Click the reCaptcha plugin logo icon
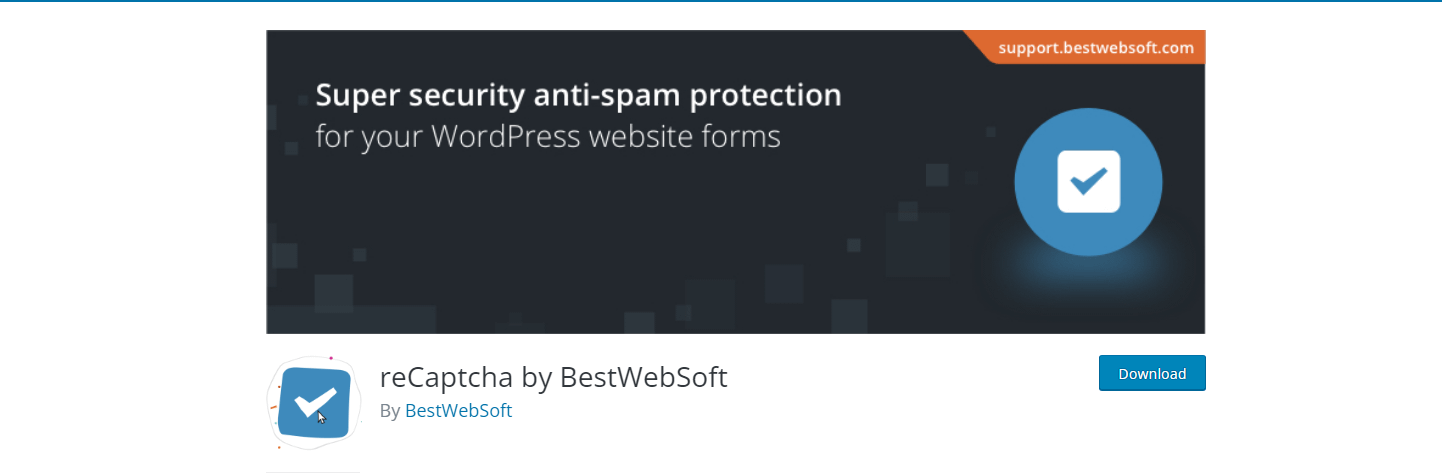The width and height of the screenshot is (1442, 473). click(x=314, y=402)
